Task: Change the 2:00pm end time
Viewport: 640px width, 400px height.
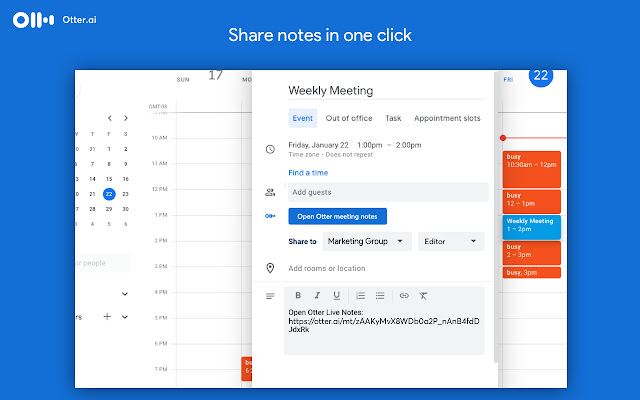Action: 409,145
